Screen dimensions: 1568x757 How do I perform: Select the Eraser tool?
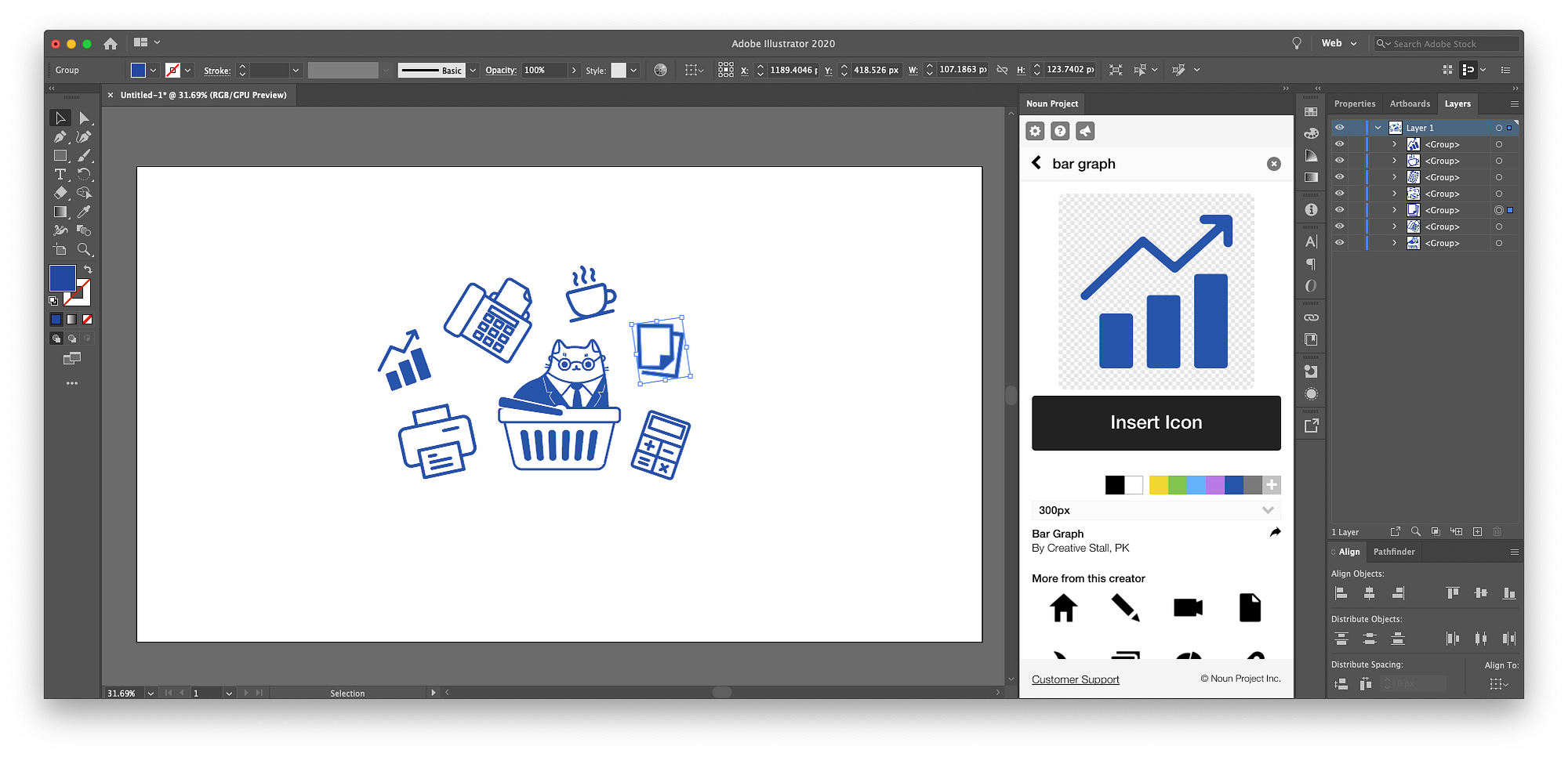pyautogui.click(x=60, y=193)
